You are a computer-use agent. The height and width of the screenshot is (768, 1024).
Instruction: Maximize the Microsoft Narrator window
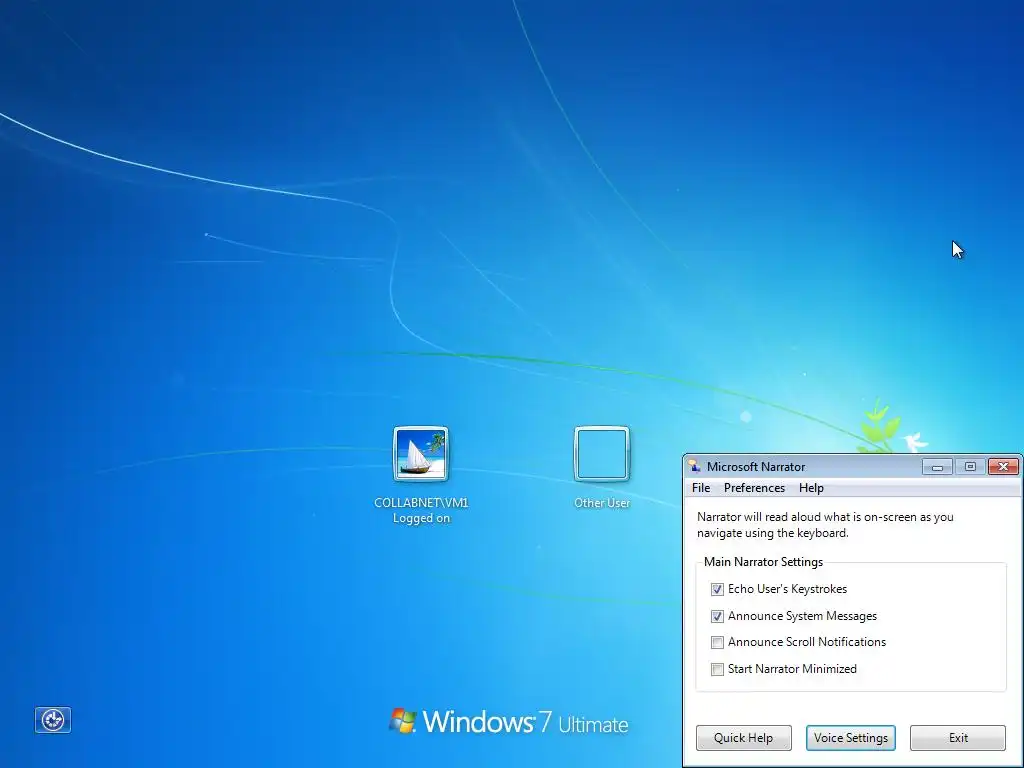pyautogui.click(x=970, y=466)
